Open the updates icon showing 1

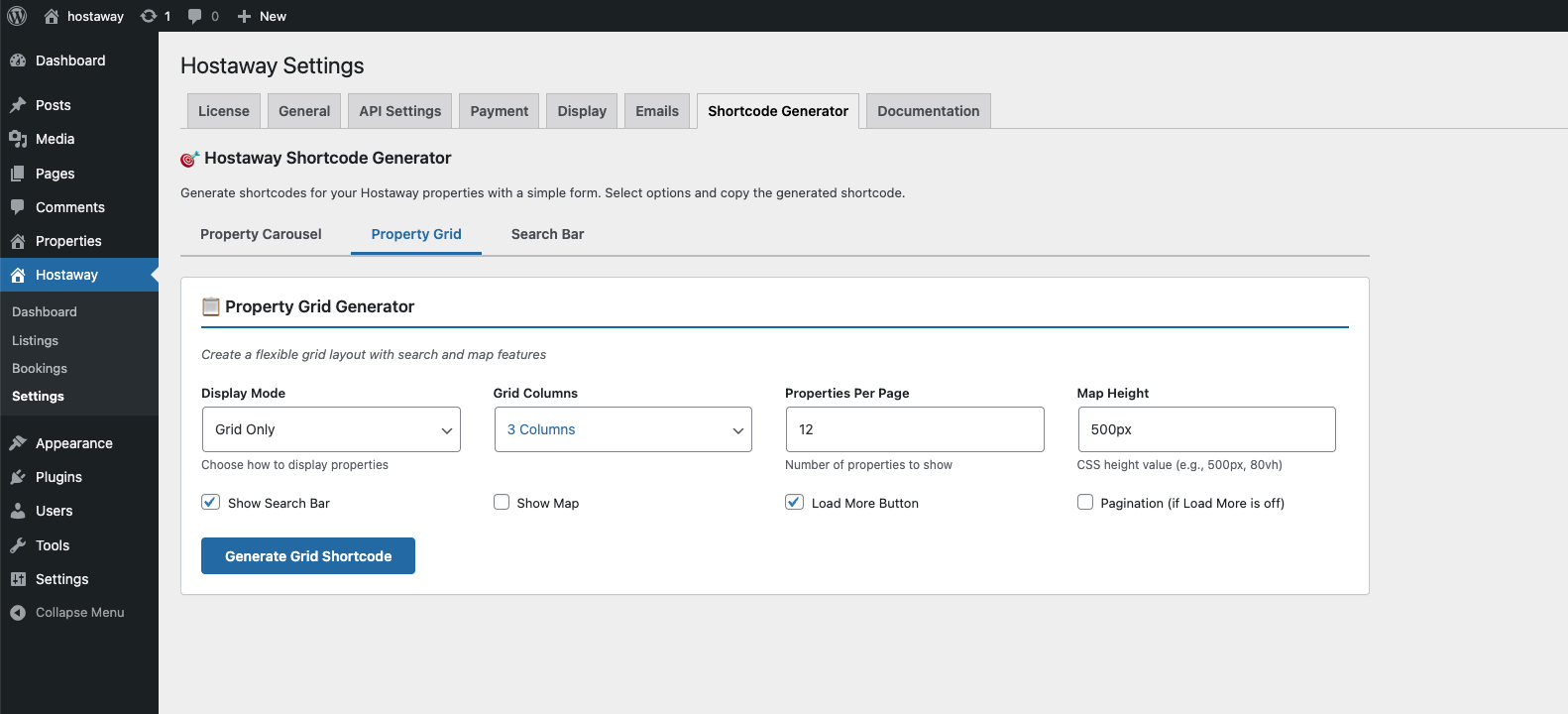(149, 16)
